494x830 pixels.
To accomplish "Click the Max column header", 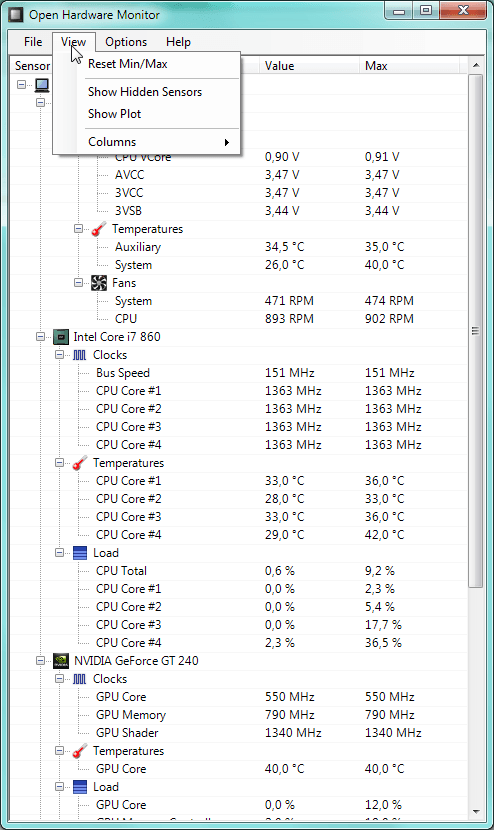I will tap(411, 66).
